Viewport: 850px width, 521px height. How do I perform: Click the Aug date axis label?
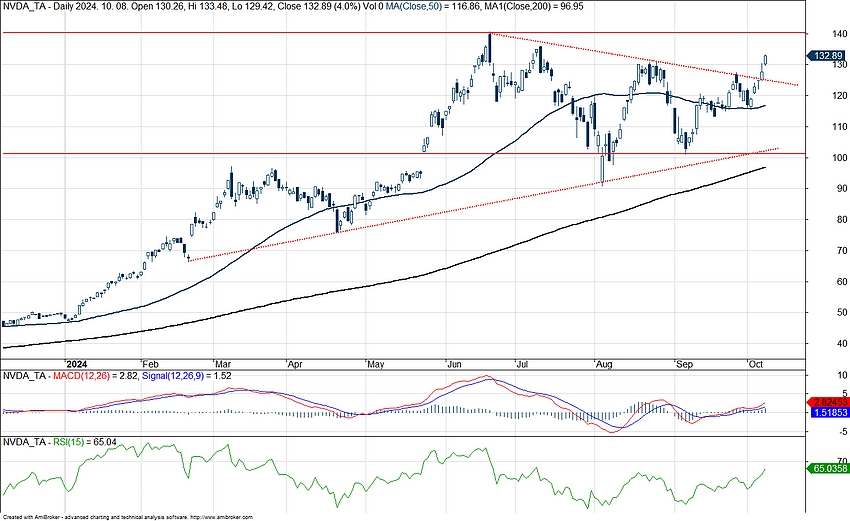604,364
